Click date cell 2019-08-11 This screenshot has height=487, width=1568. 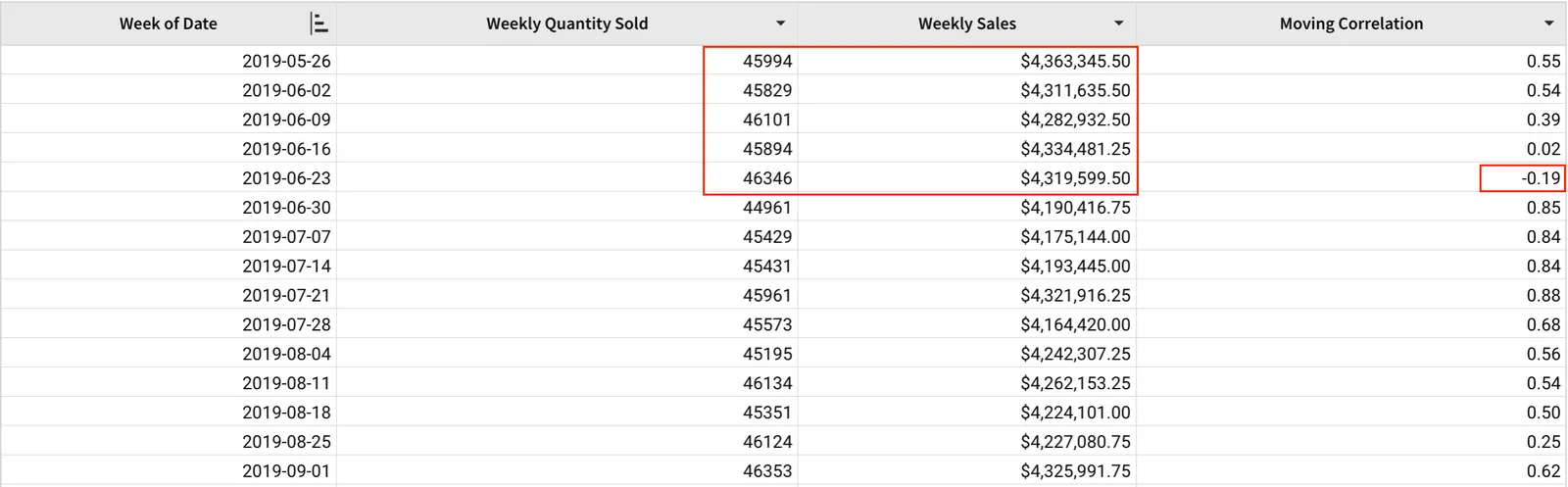169,383
